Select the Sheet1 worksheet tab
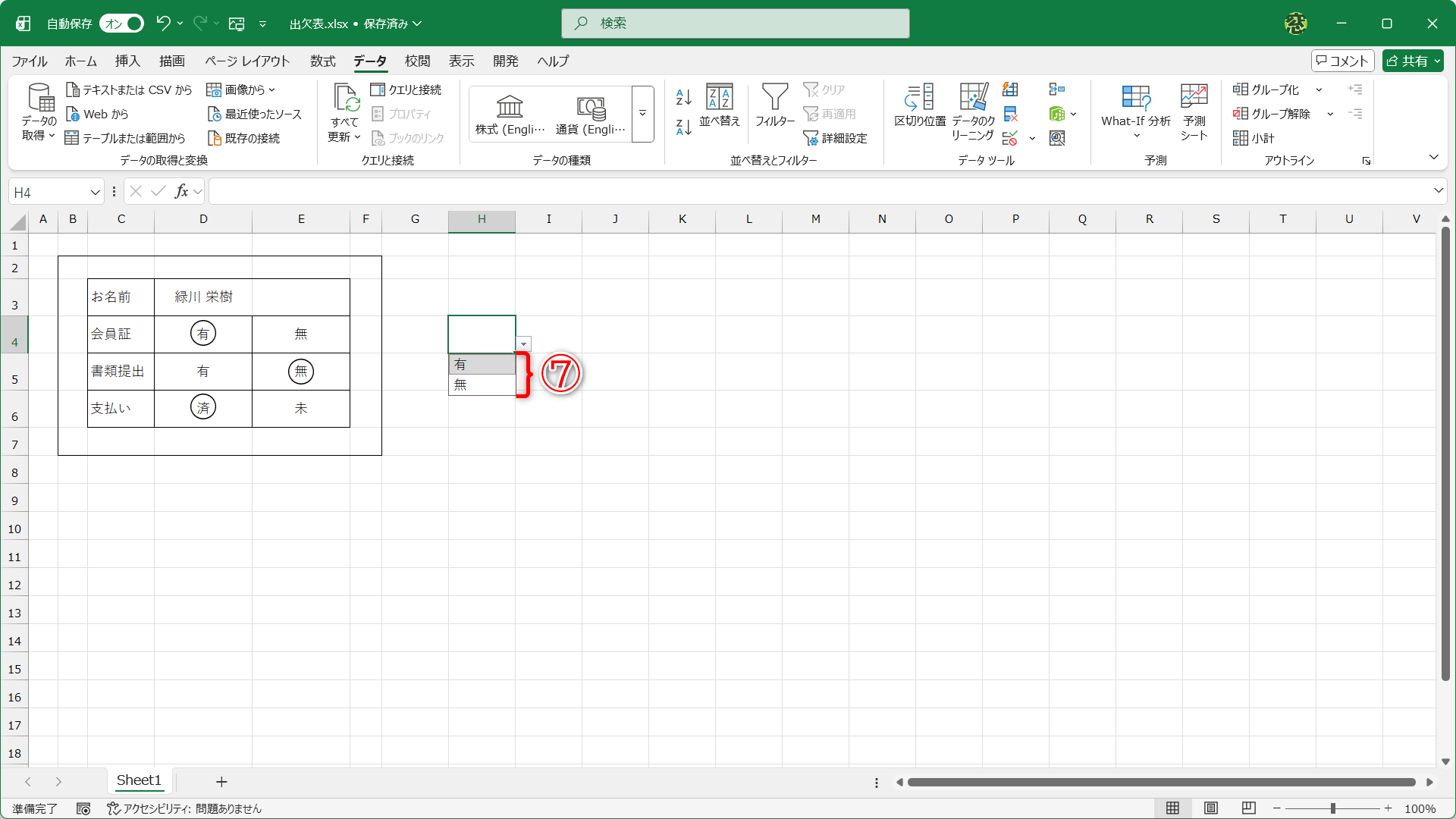 [x=139, y=780]
